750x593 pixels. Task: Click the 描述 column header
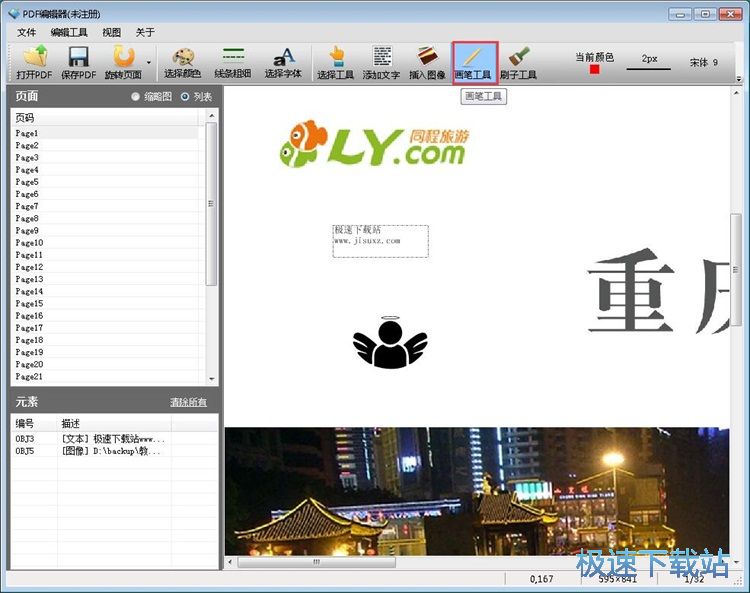click(114, 423)
